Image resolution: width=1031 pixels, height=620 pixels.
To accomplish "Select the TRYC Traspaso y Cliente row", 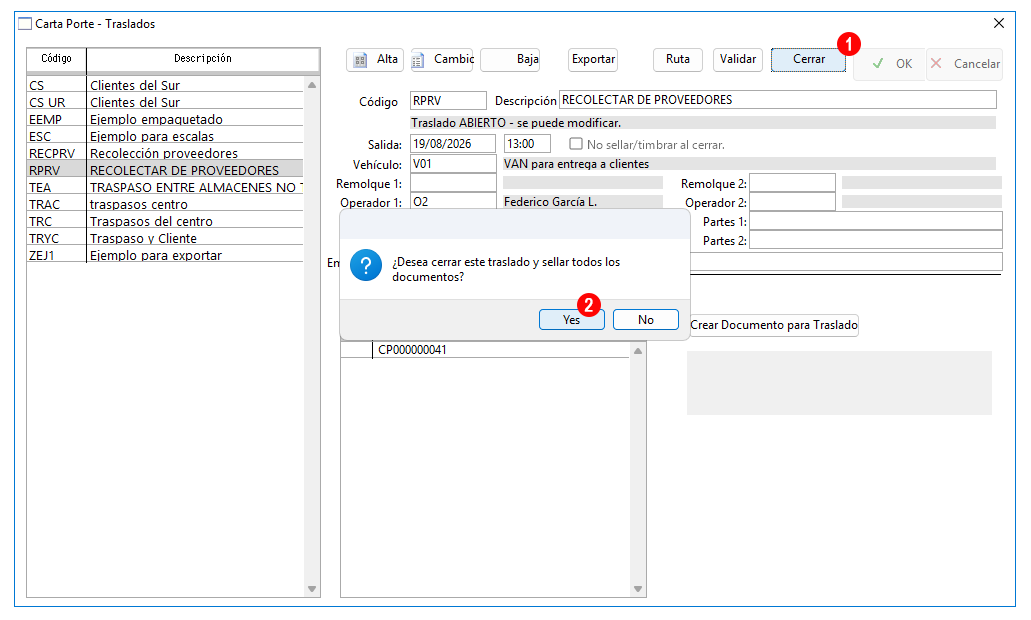I will coord(165,239).
